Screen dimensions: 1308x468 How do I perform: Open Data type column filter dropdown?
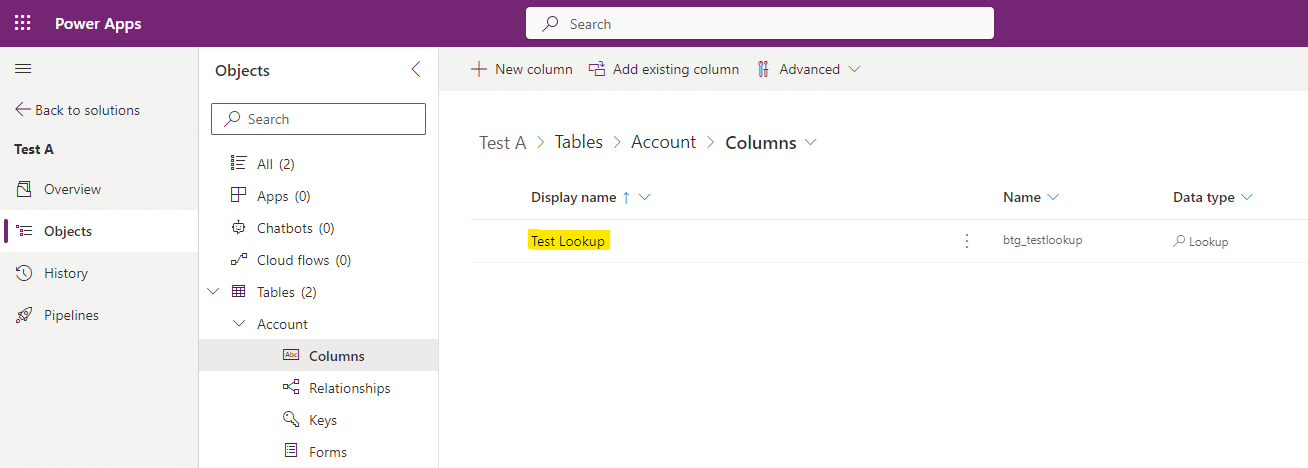[1247, 197]
